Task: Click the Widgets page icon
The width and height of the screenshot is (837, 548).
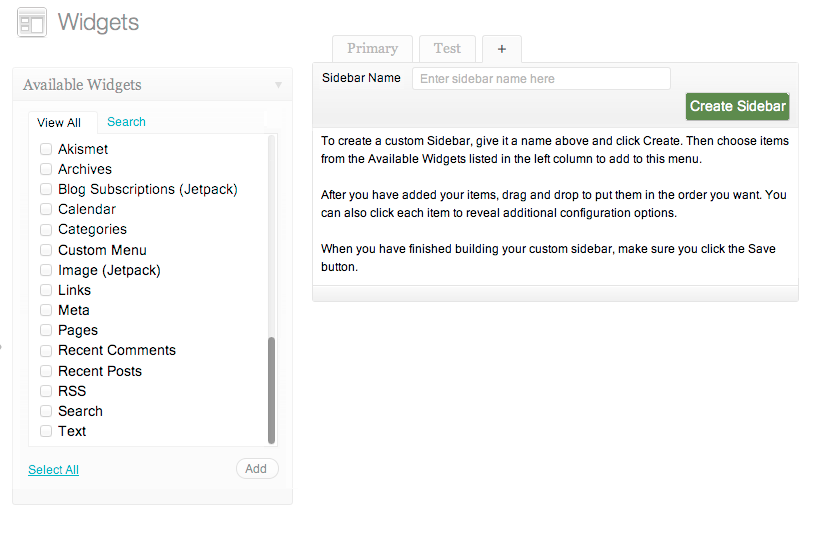Action: (31, 22)
